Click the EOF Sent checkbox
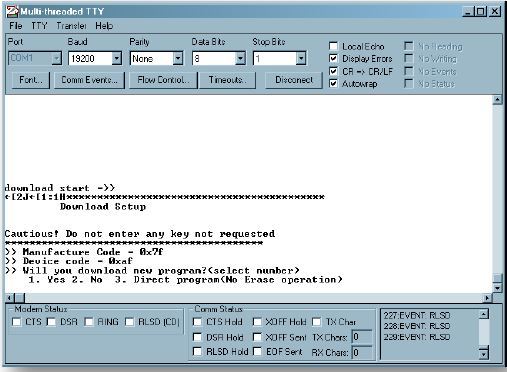The width and height of the screenshot is (507, 372). (257, 351)
